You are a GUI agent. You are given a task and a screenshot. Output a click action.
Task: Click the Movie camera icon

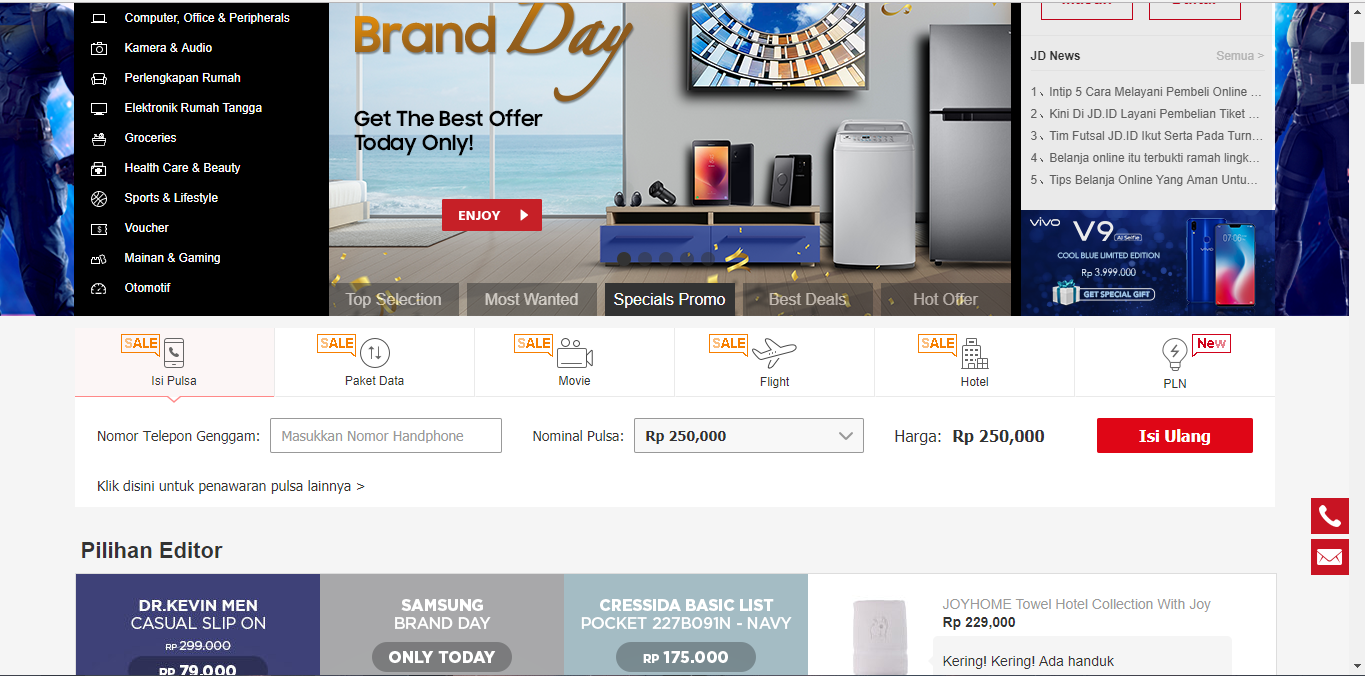575,352
